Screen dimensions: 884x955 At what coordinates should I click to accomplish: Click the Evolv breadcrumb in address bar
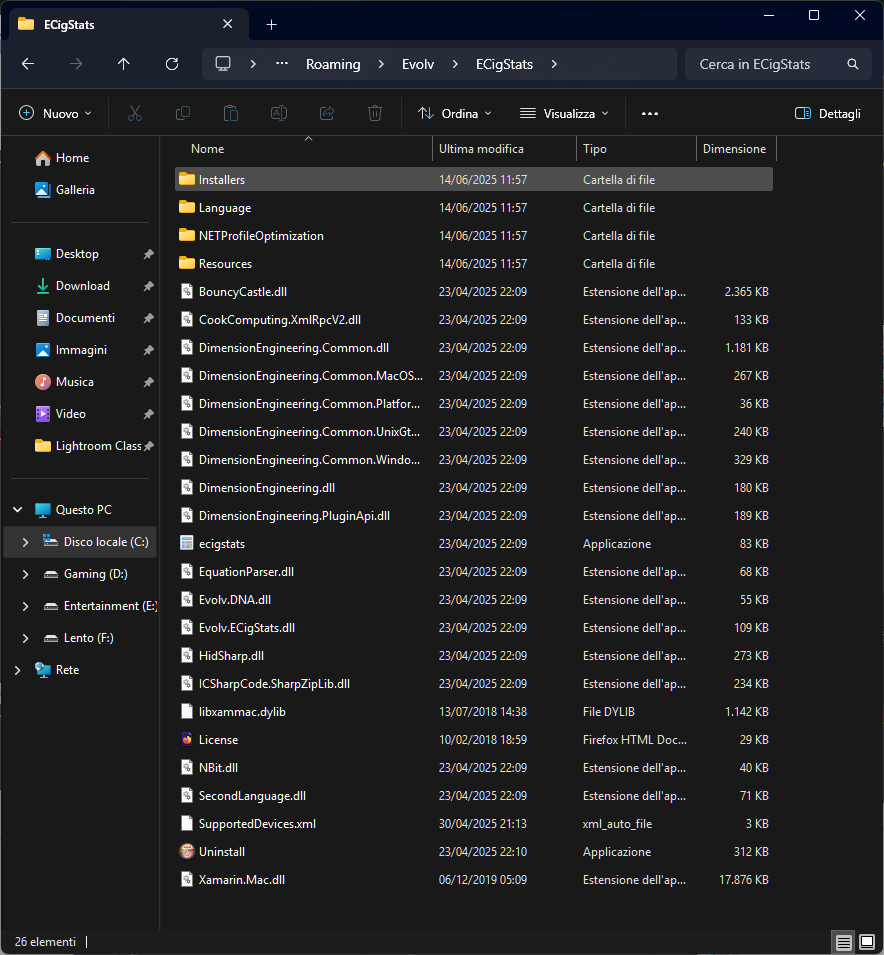tap(420, 64)
